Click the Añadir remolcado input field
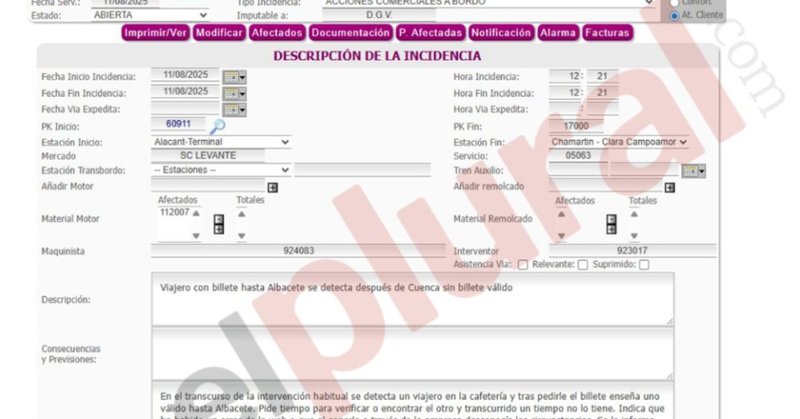Viewport: 800px width, 419px height. pos(606,185)
